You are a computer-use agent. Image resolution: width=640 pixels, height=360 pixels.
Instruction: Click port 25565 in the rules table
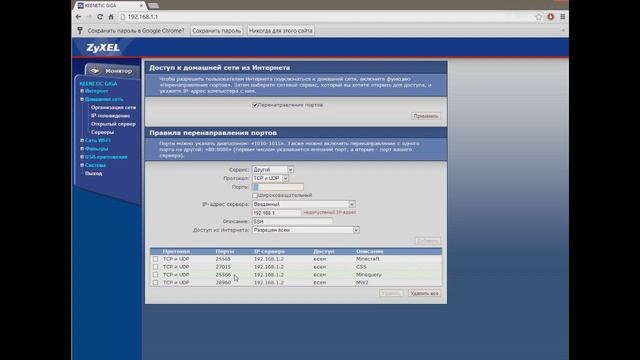(223, 259)
